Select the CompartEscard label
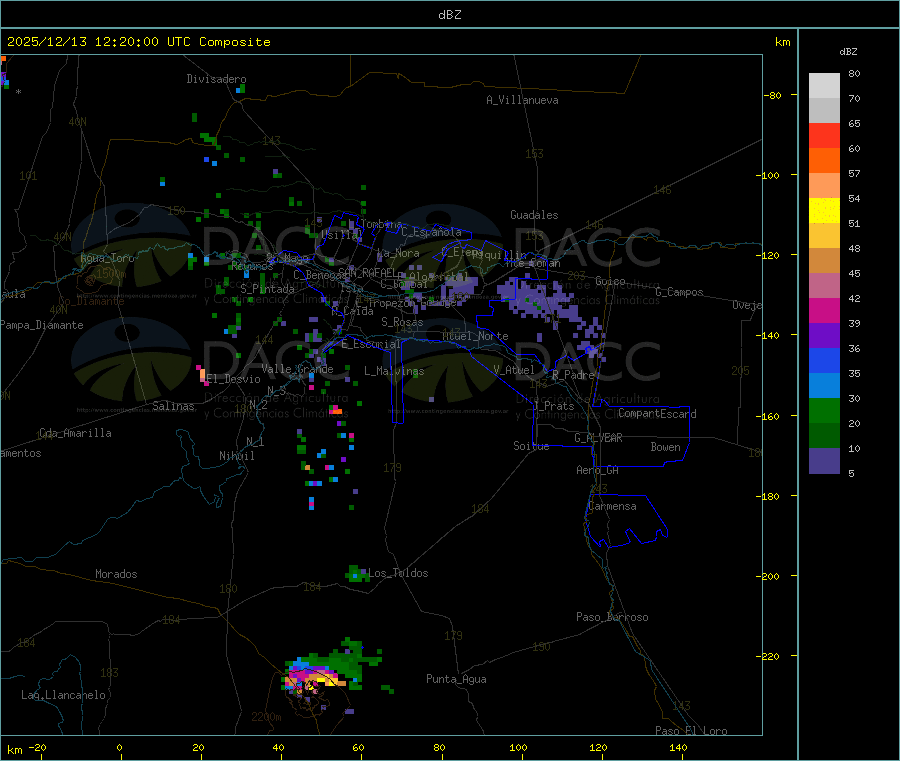900x761 pixels. click(657, 413)
